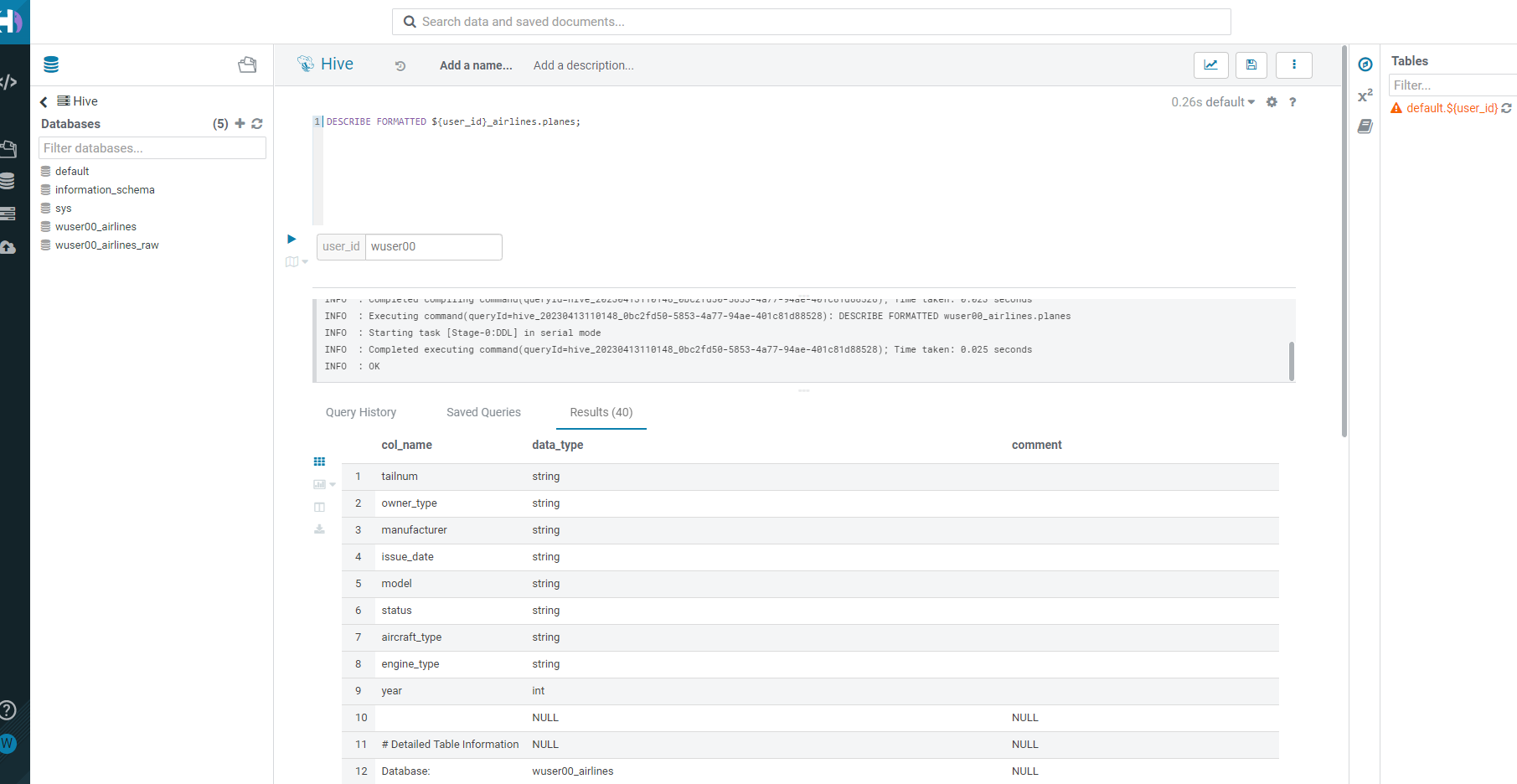
Task: Open the default.${user_id} table link
Action: [x=1452, y=108]
